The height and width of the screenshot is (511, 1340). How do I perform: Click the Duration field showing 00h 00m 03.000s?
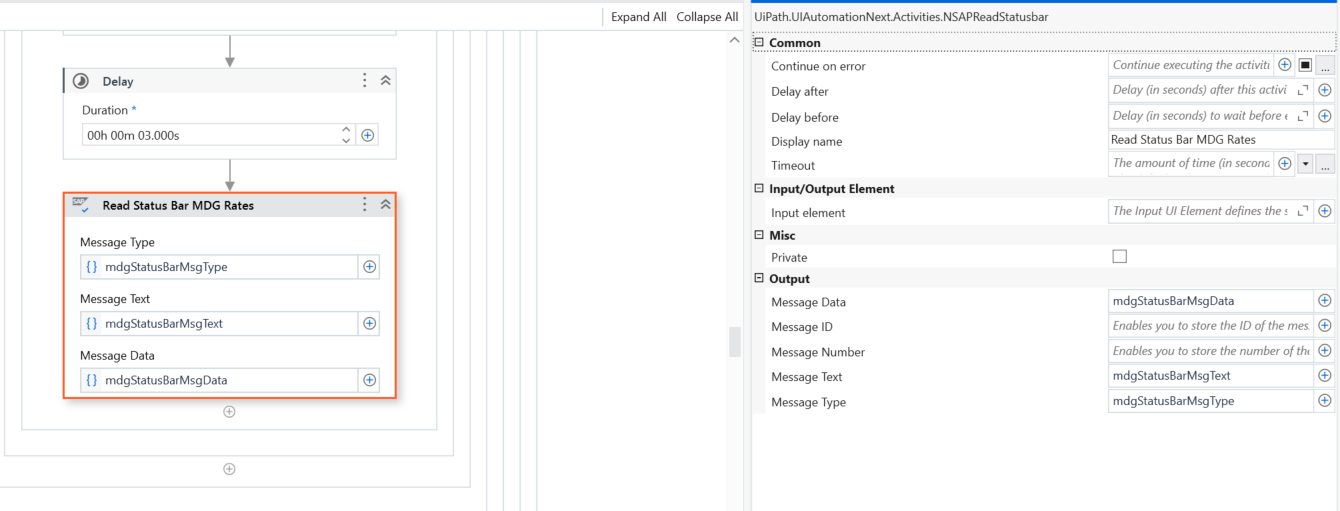pyautogui.click(x=209, y=134)
